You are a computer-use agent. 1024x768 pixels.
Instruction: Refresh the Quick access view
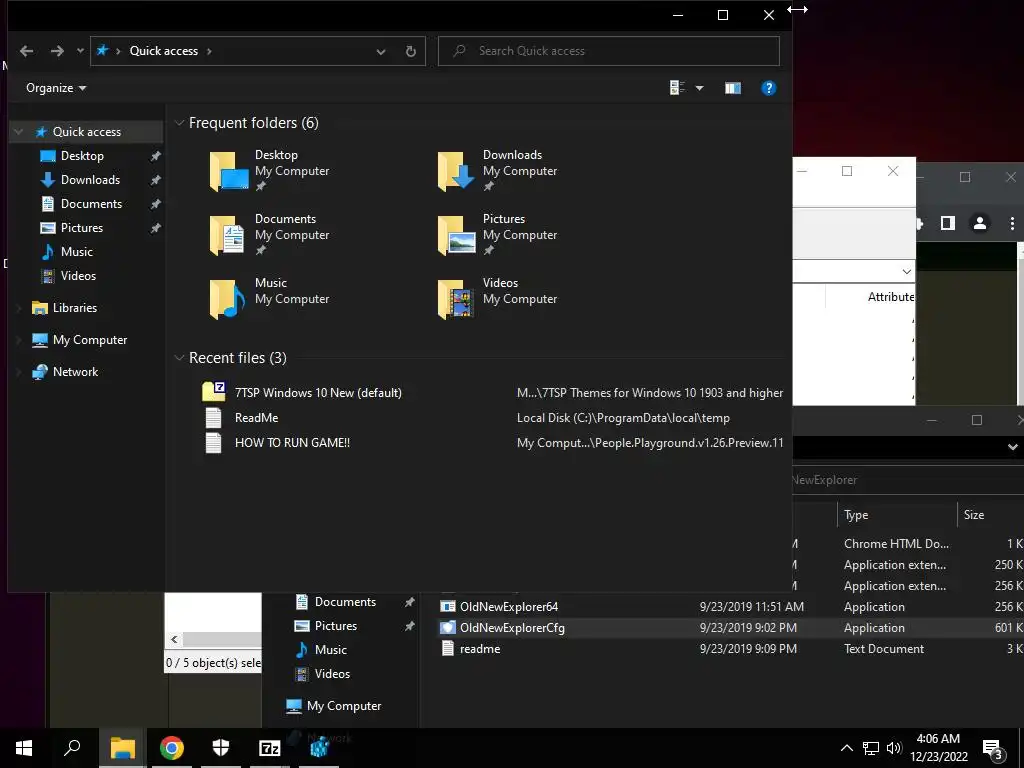[411, 51]
